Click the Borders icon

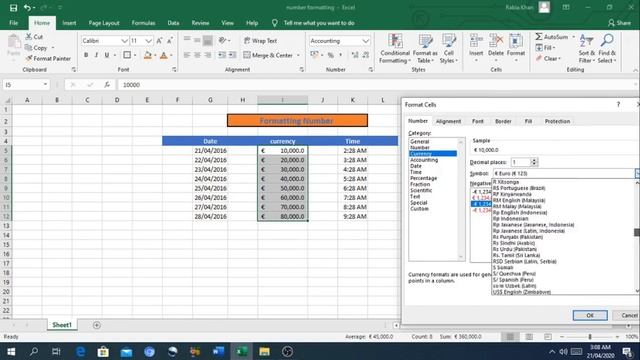(x=127, y=55)
